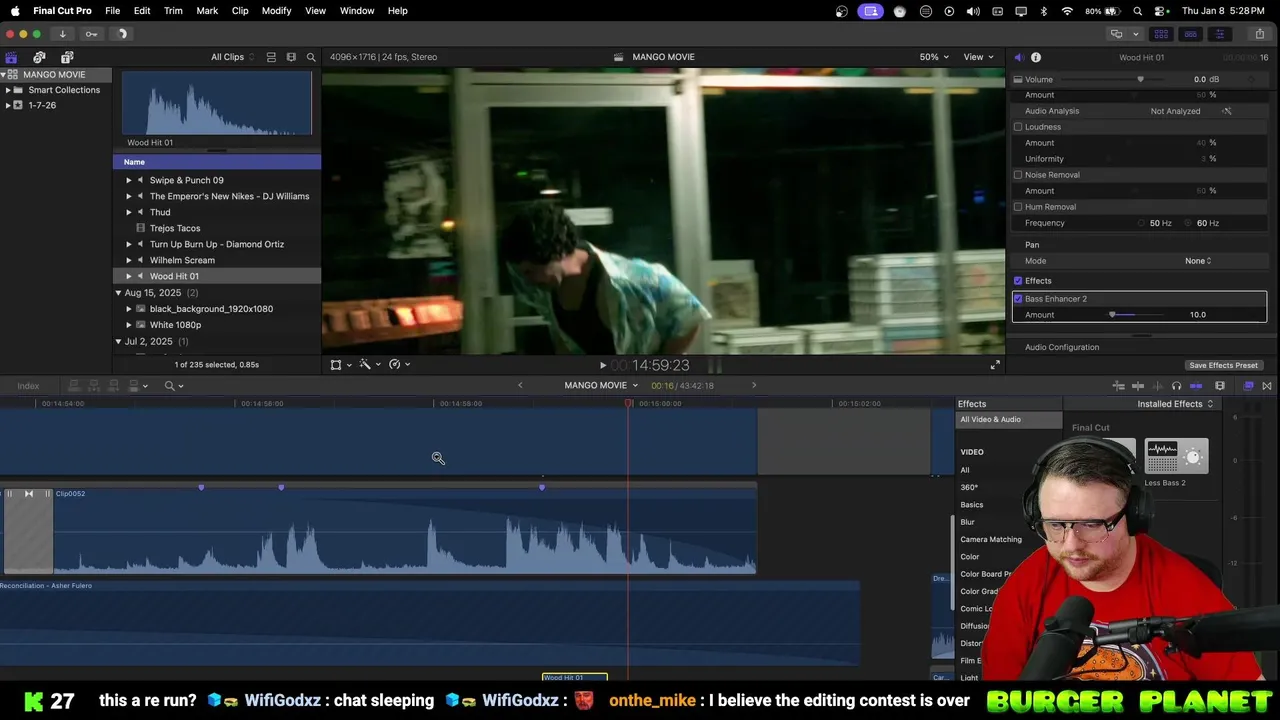Adjust Bass Enhancer Amount slider
1280x720 pixels.
tap(1112, 315)
